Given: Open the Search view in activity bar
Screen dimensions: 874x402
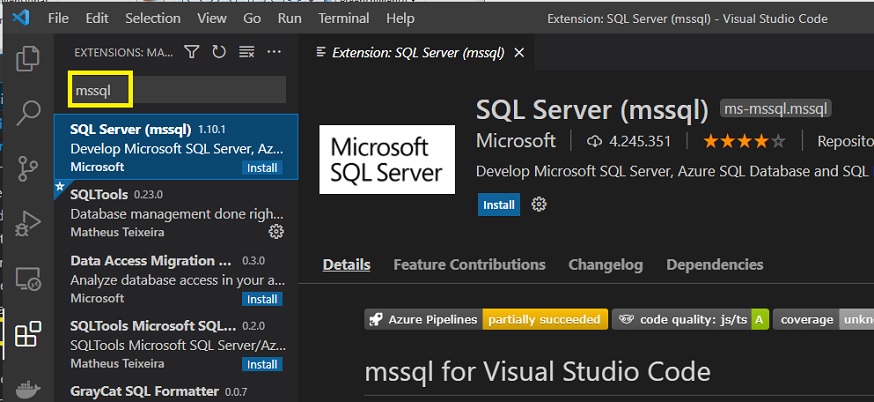Looking at the screenshot, I should coord(28,113).
